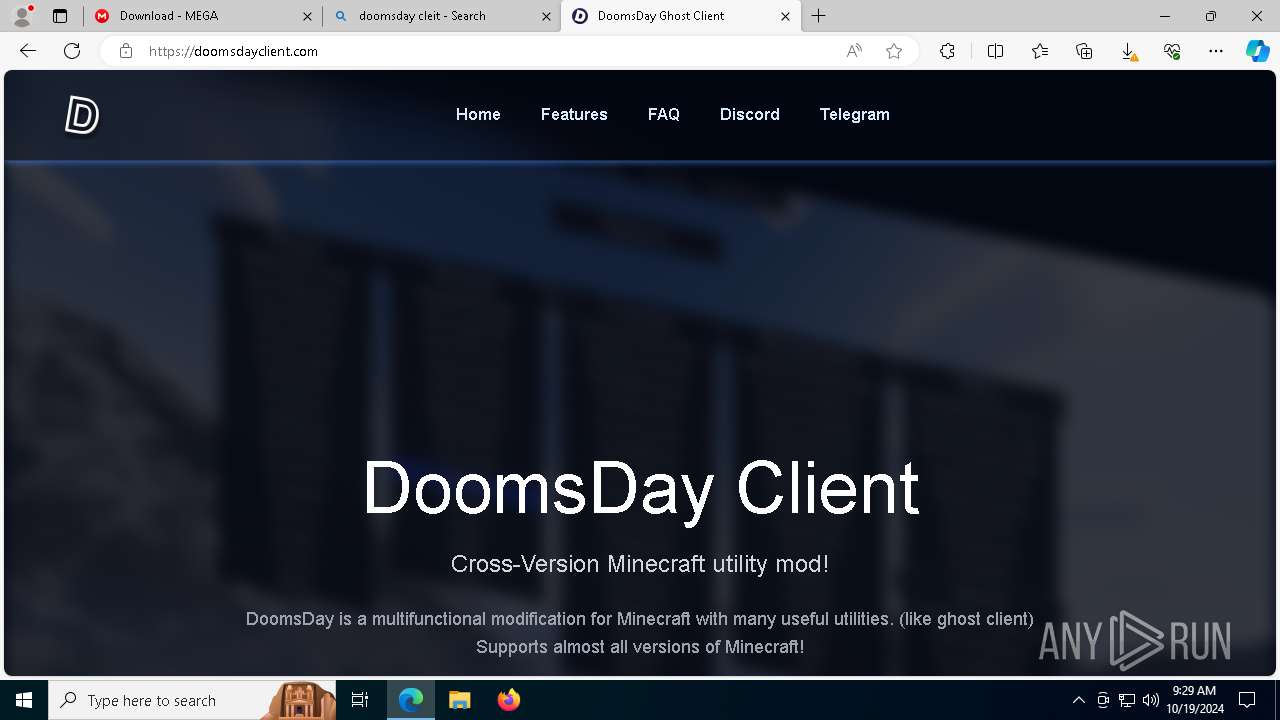1280x720 pixels.
Task: Switch to doomsday cleit - Search tab
Action: click(442, 16)
